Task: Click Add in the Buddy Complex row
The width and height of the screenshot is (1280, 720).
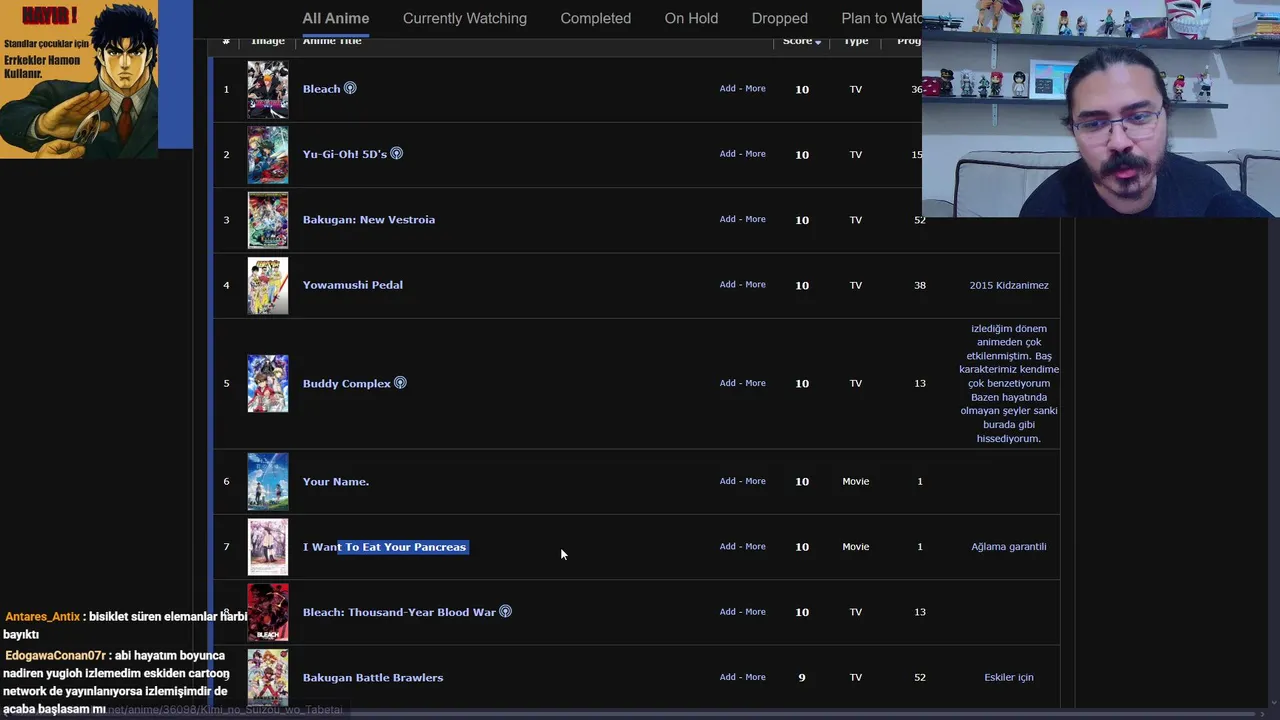Action: 728,382
